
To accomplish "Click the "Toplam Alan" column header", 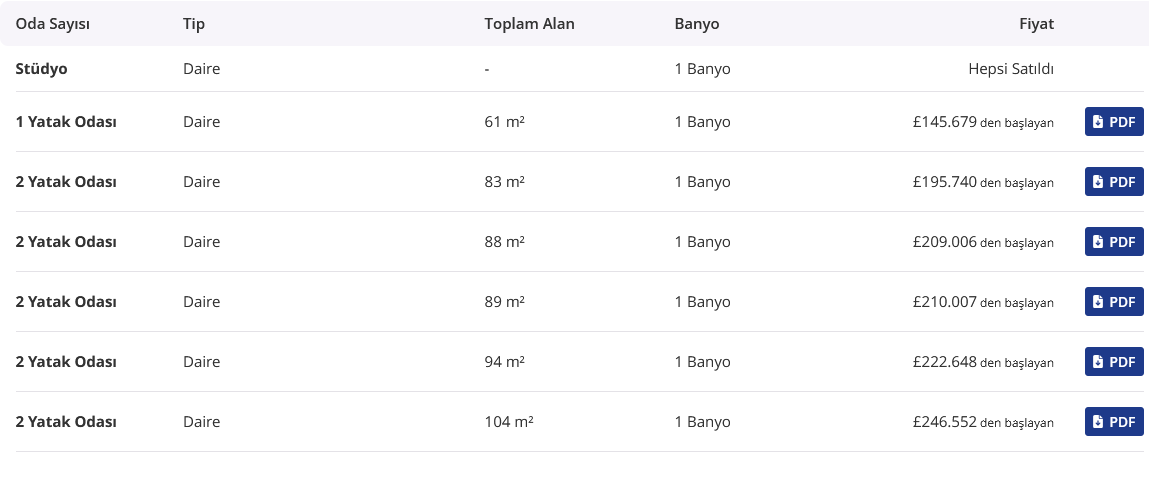I will (x=529, y=24).
